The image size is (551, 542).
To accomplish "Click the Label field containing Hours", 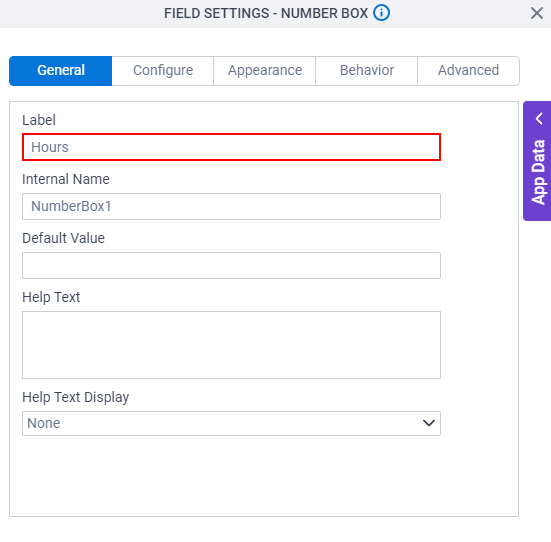I will [231, 147].
